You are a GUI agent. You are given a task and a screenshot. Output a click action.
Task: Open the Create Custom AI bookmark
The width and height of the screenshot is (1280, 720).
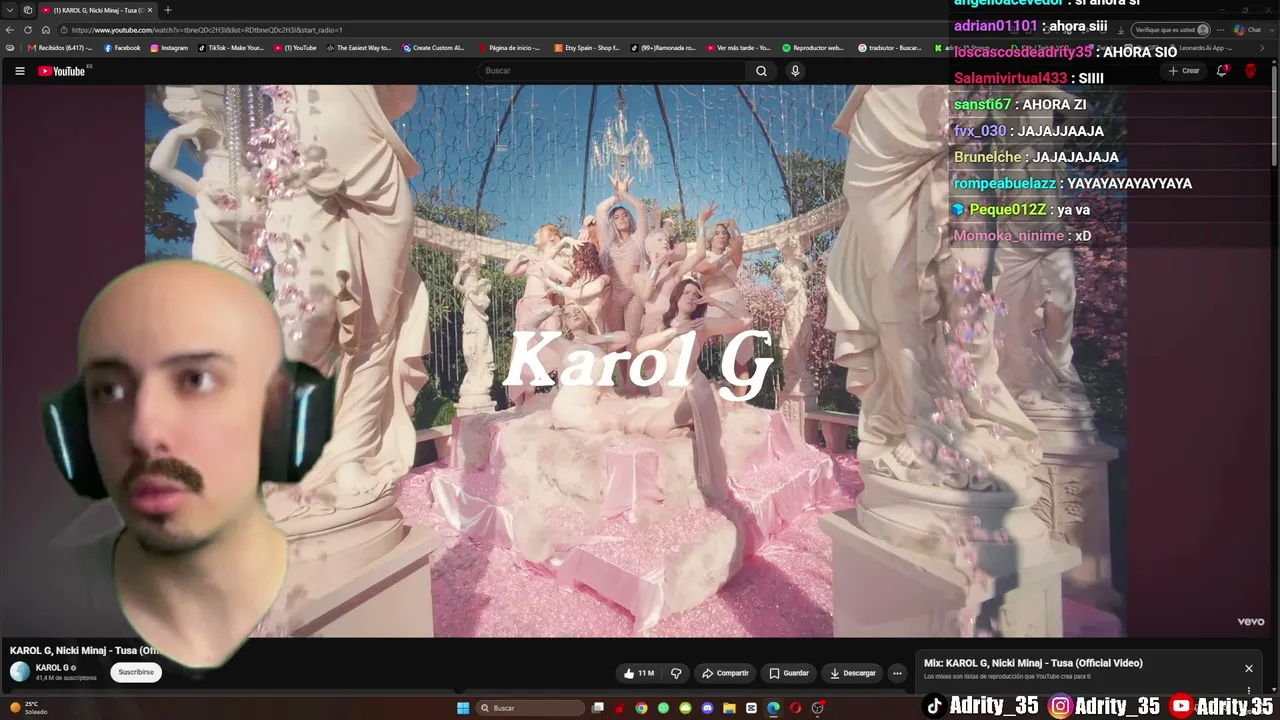pyautogui.click(x=433, y=48)
